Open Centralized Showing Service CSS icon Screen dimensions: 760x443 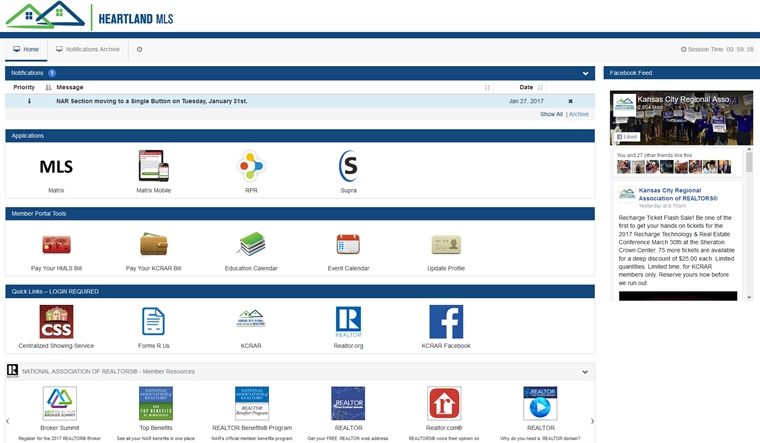(x=56, y=321)
